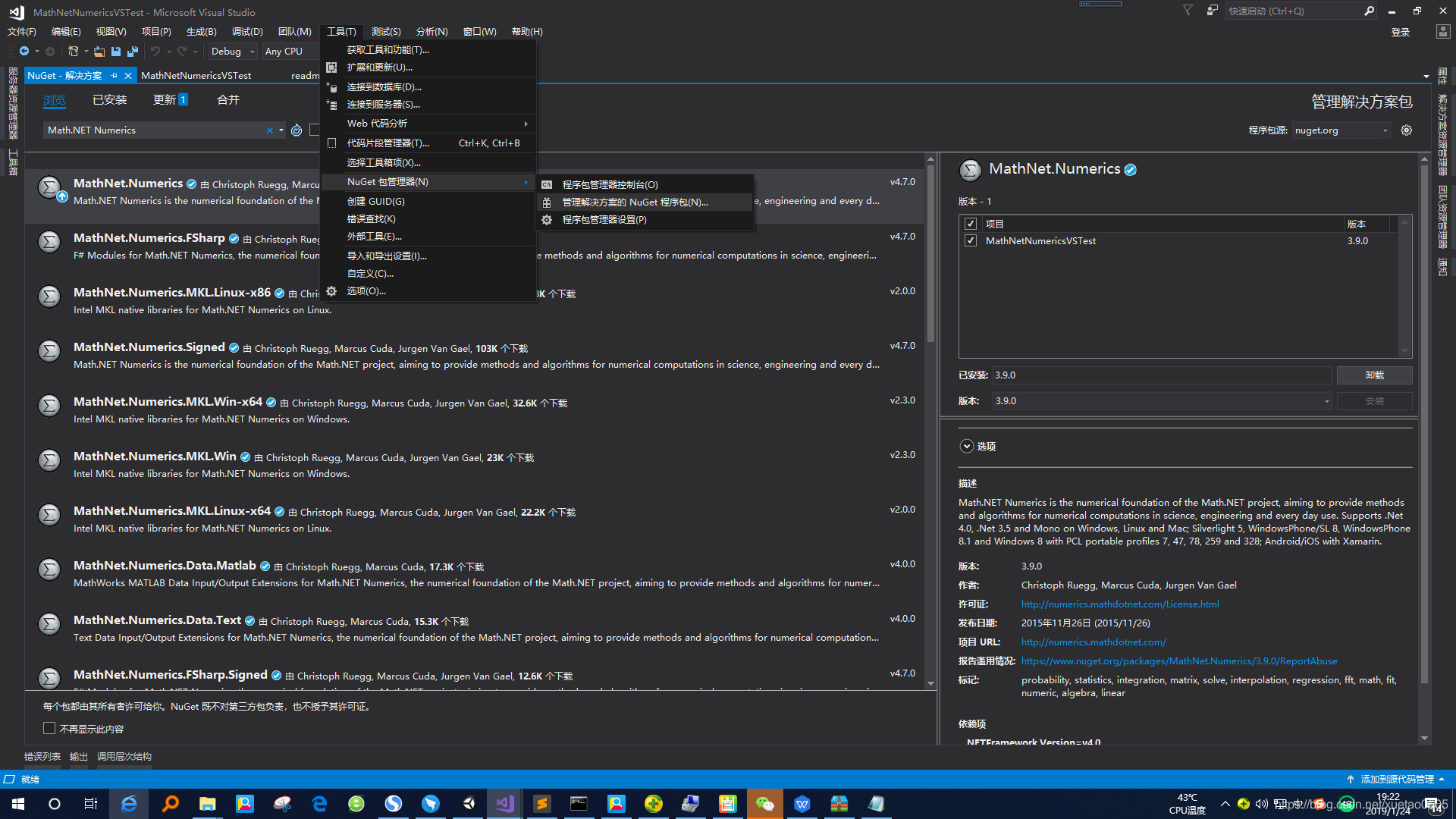Open the Any CPU platform dropdown

[x=290, y=51]
